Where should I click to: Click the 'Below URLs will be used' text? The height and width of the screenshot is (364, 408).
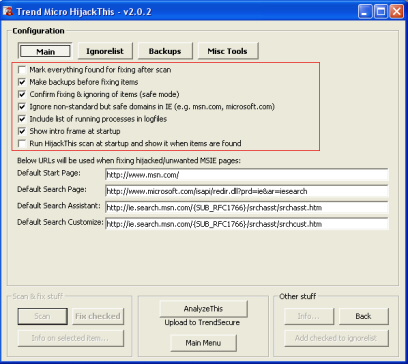129,161
